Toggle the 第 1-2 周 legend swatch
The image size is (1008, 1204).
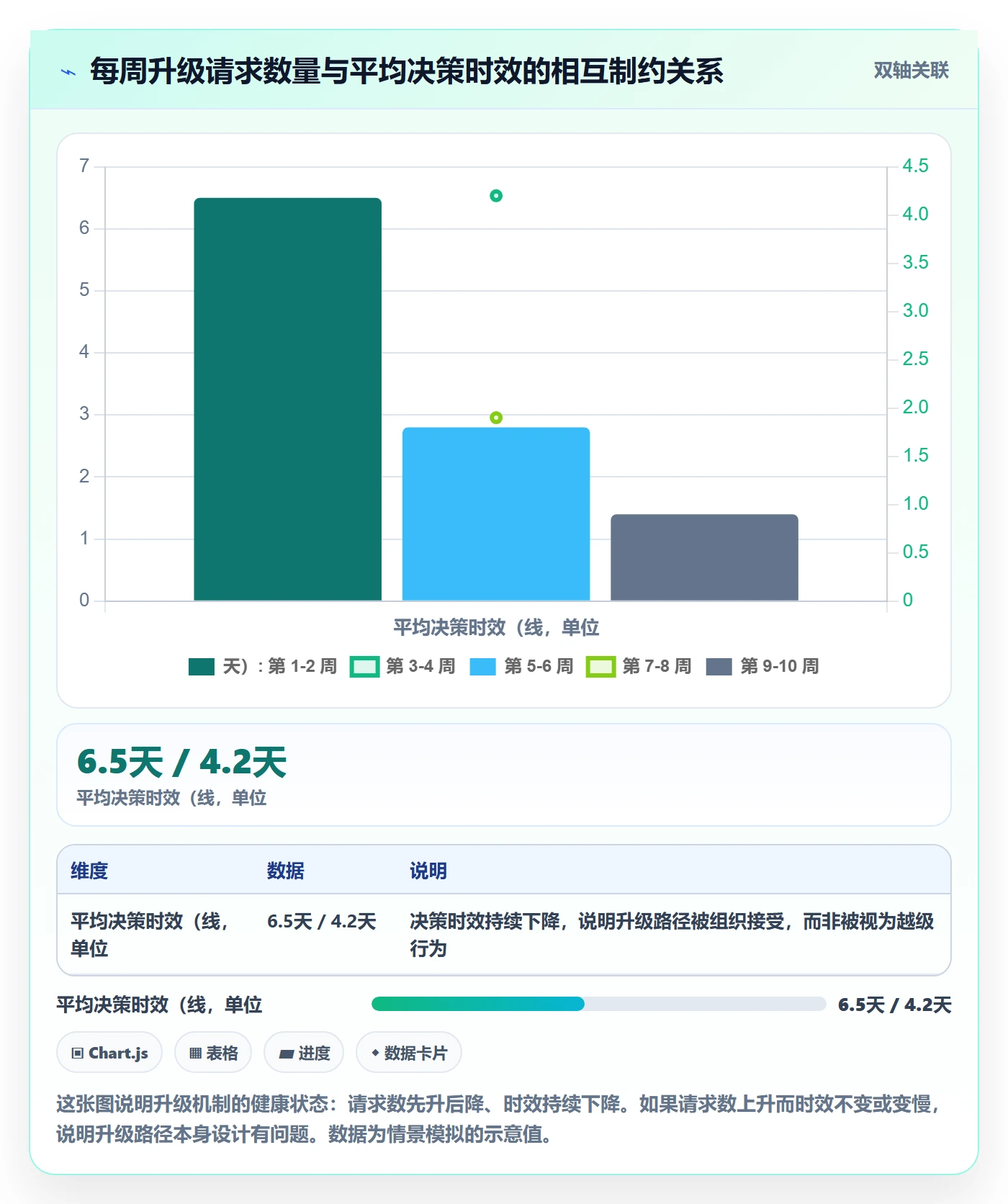tap(202, 667)
